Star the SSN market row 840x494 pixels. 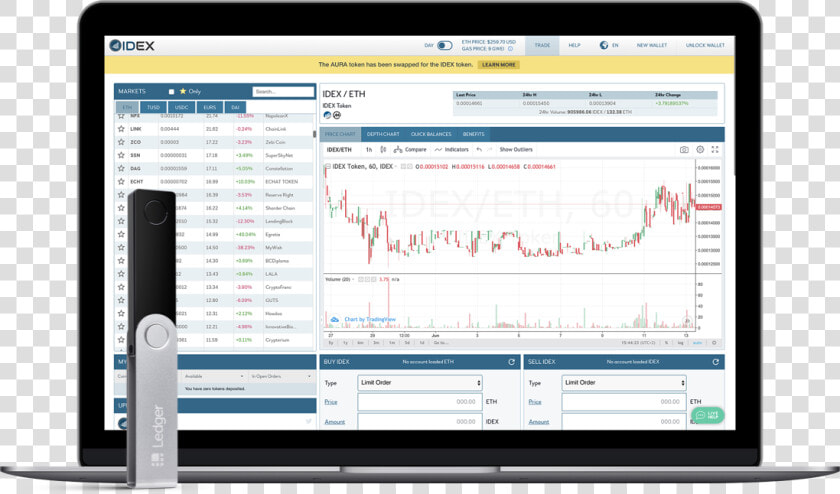(x=121, y=155)
